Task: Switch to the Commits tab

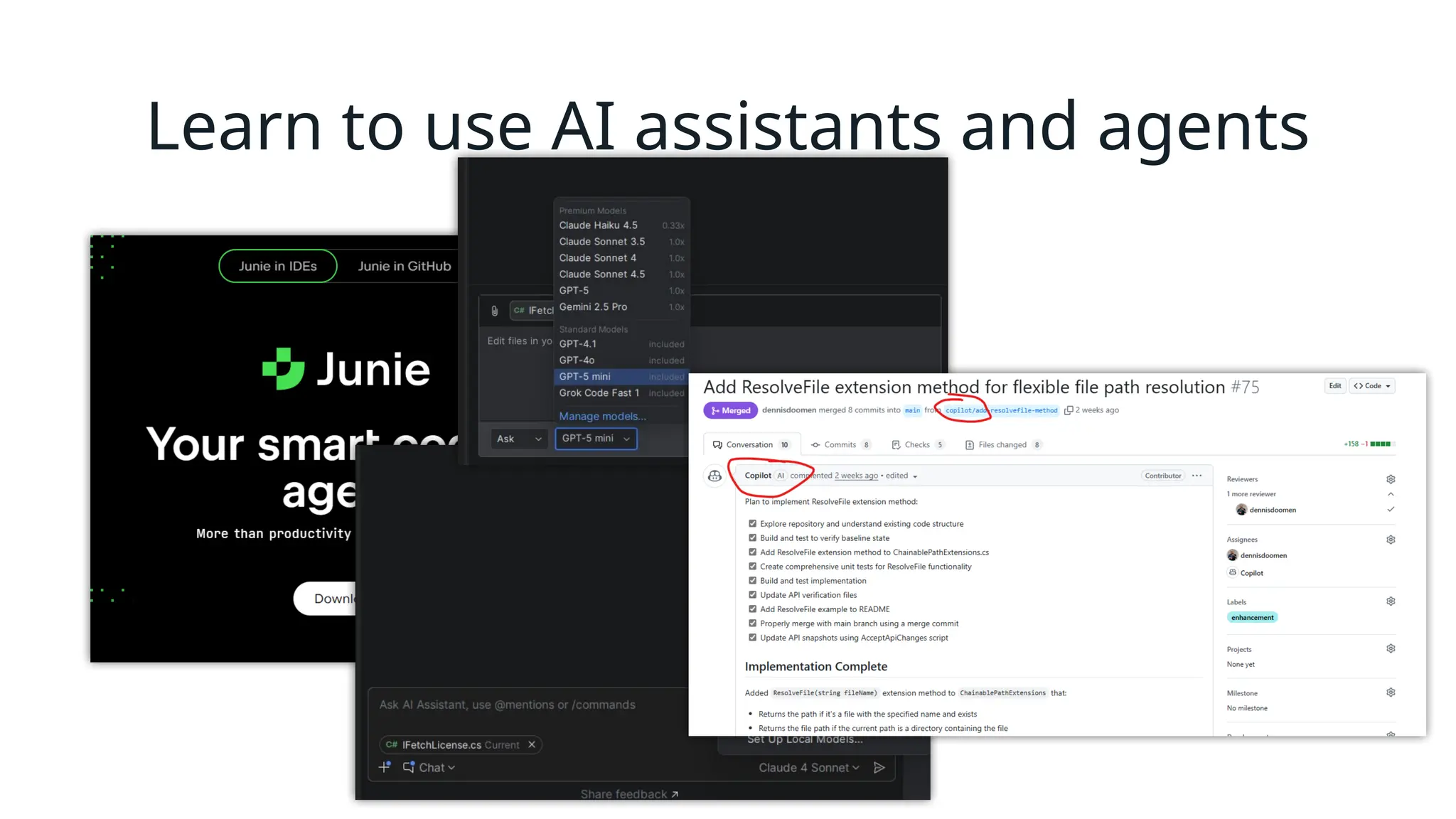Action: pyautogui.click(x=841, y=445)
